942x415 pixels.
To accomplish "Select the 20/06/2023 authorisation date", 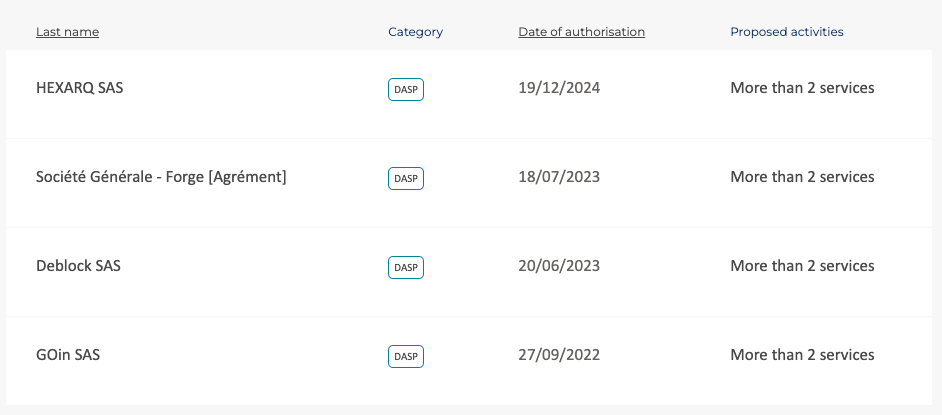I will point(559,265).
